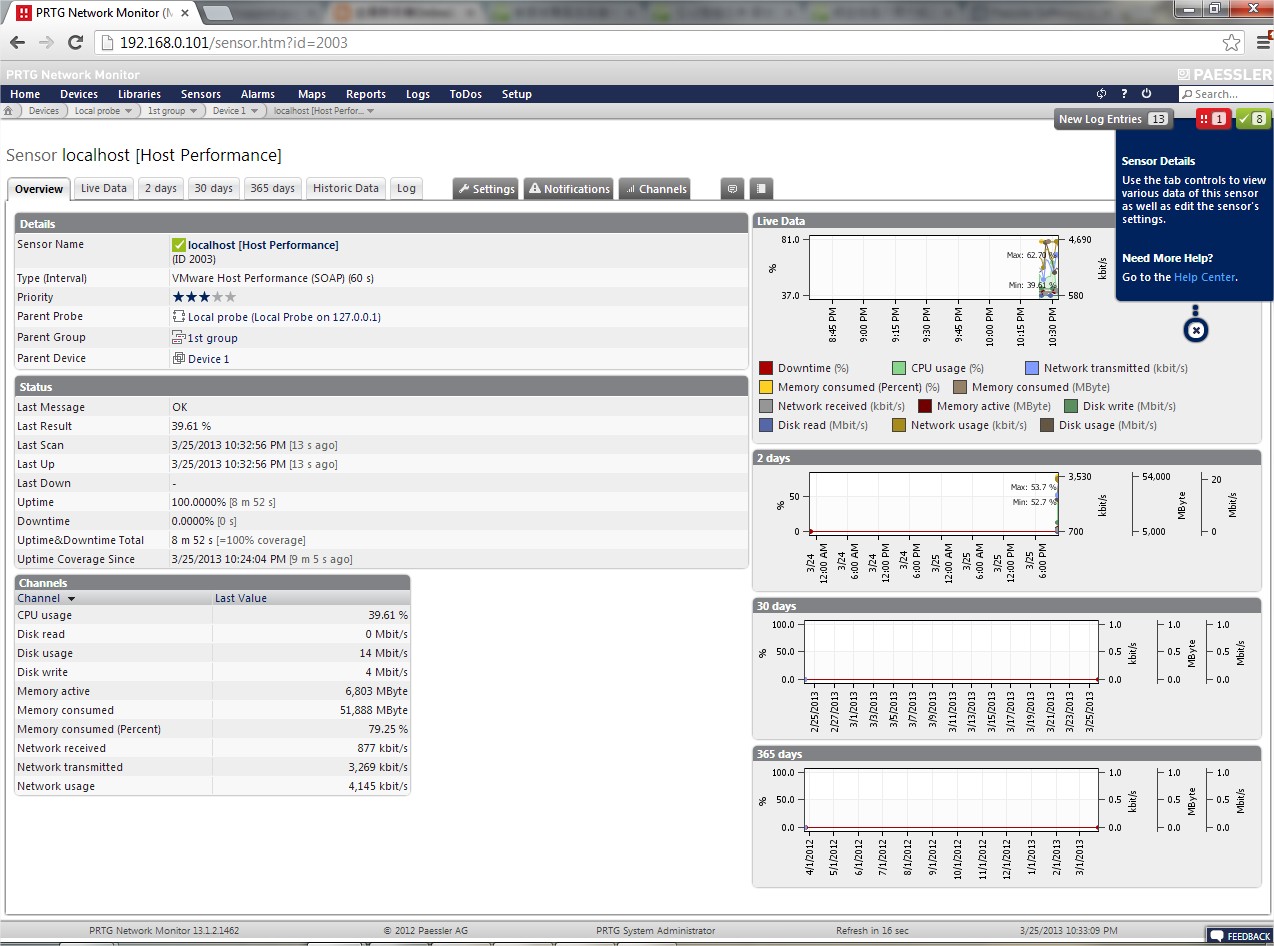1274x946 pixels.
Task: Open the Notifications button
Action: [569, 188]
